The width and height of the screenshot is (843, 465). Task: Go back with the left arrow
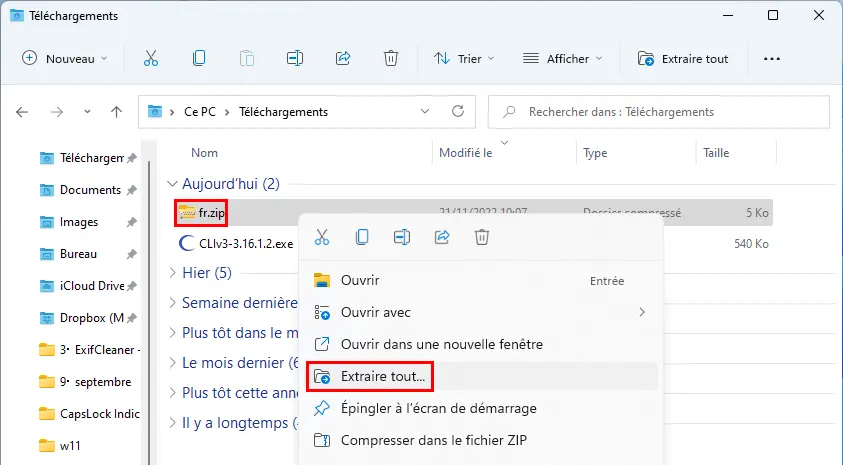(22, 112)
